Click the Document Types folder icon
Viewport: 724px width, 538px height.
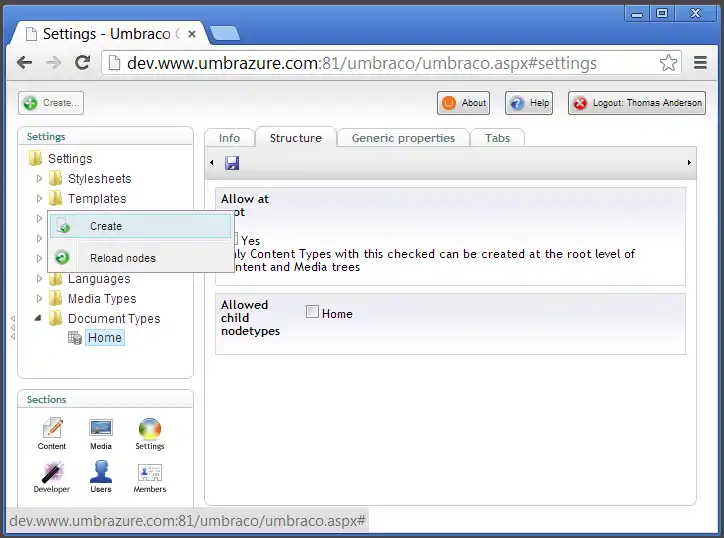[55, 318]
